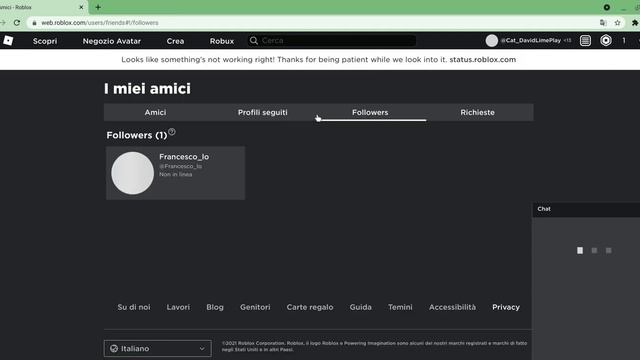Open the Genitori footer link

click(255, 307)
